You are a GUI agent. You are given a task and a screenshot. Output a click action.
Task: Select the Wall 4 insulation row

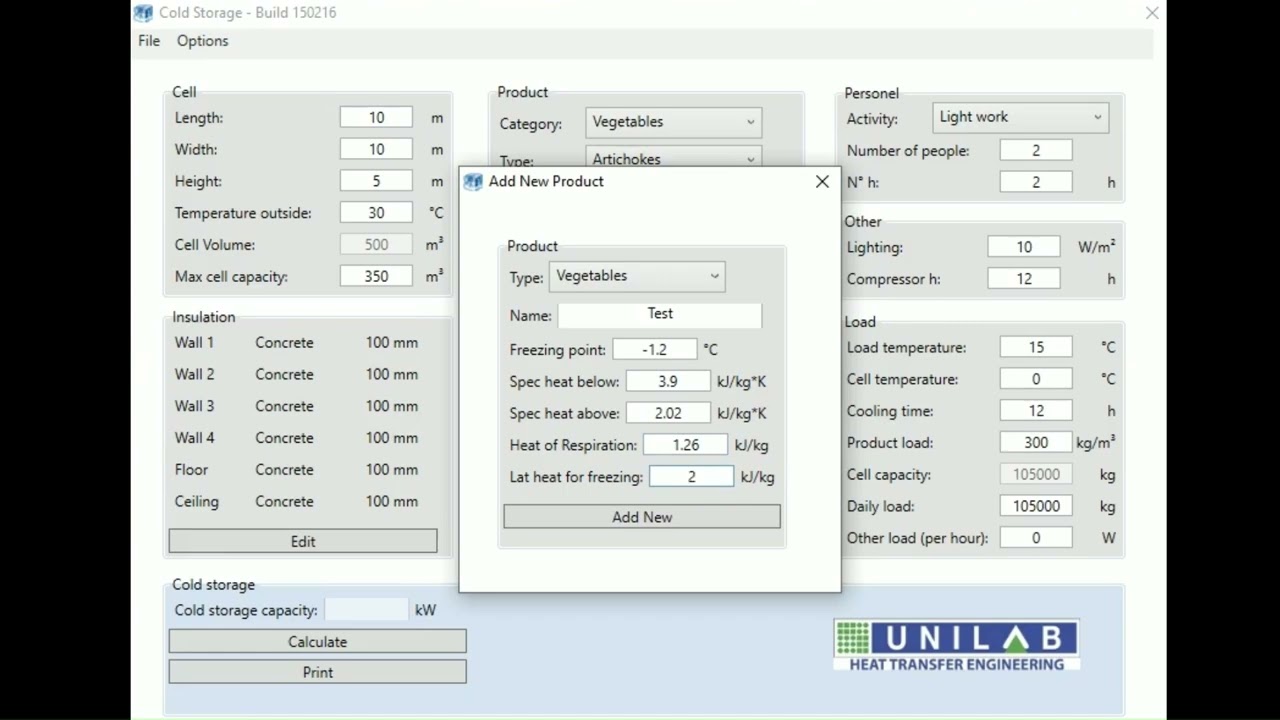pyautogui.click(x=297, y=438)
